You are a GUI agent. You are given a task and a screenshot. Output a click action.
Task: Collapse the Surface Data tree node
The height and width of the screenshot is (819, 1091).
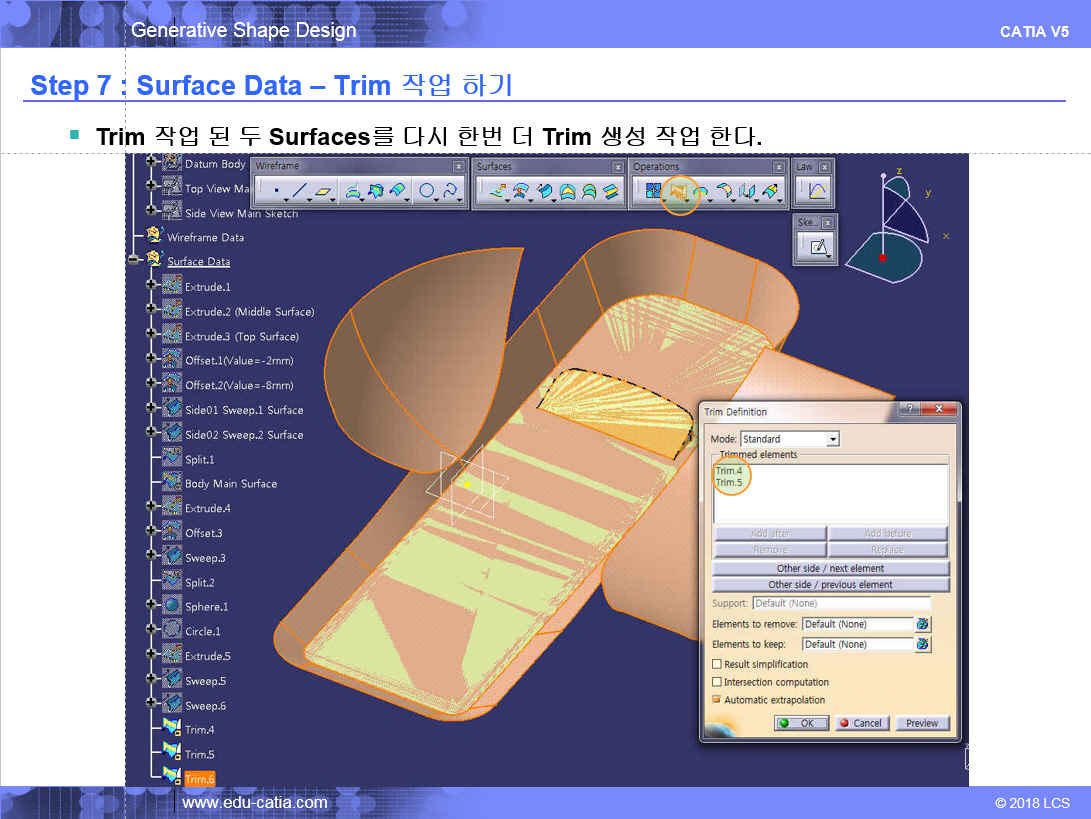click(x=133, y=260)
